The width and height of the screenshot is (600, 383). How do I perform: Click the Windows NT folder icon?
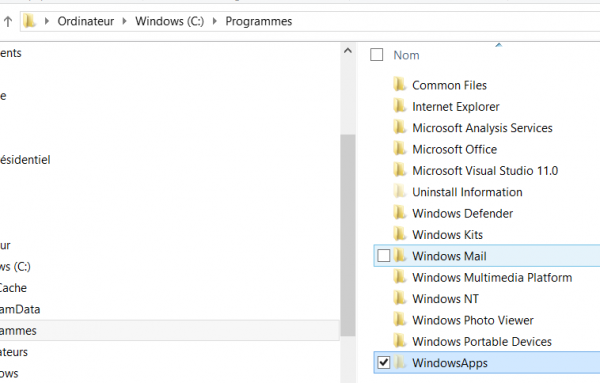tap(399, 298)
